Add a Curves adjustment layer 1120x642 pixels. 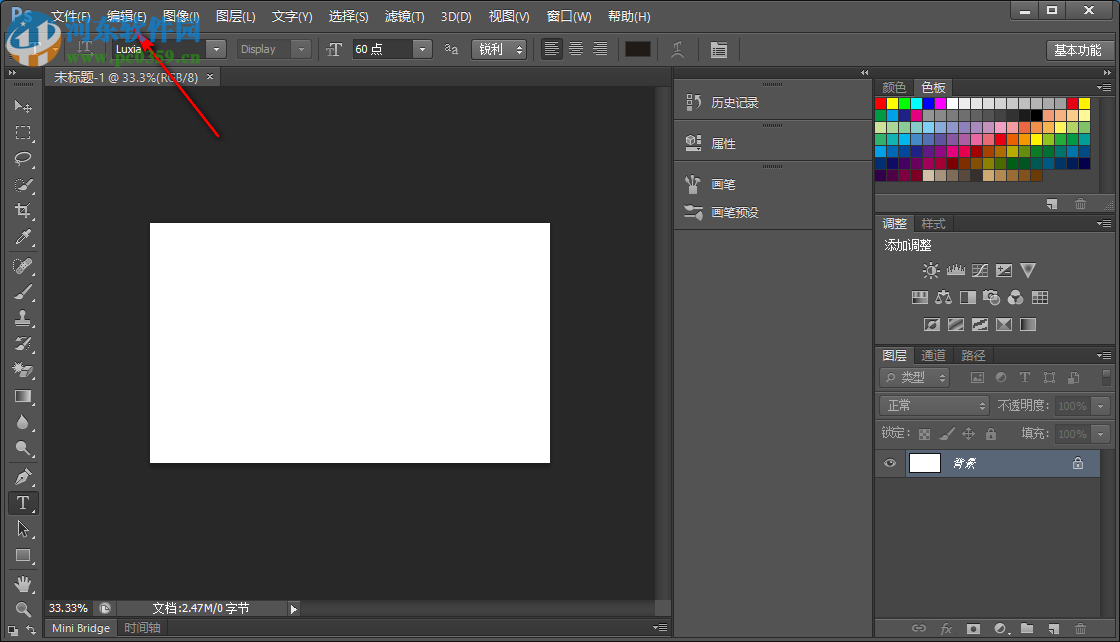(x=980, y=270)
